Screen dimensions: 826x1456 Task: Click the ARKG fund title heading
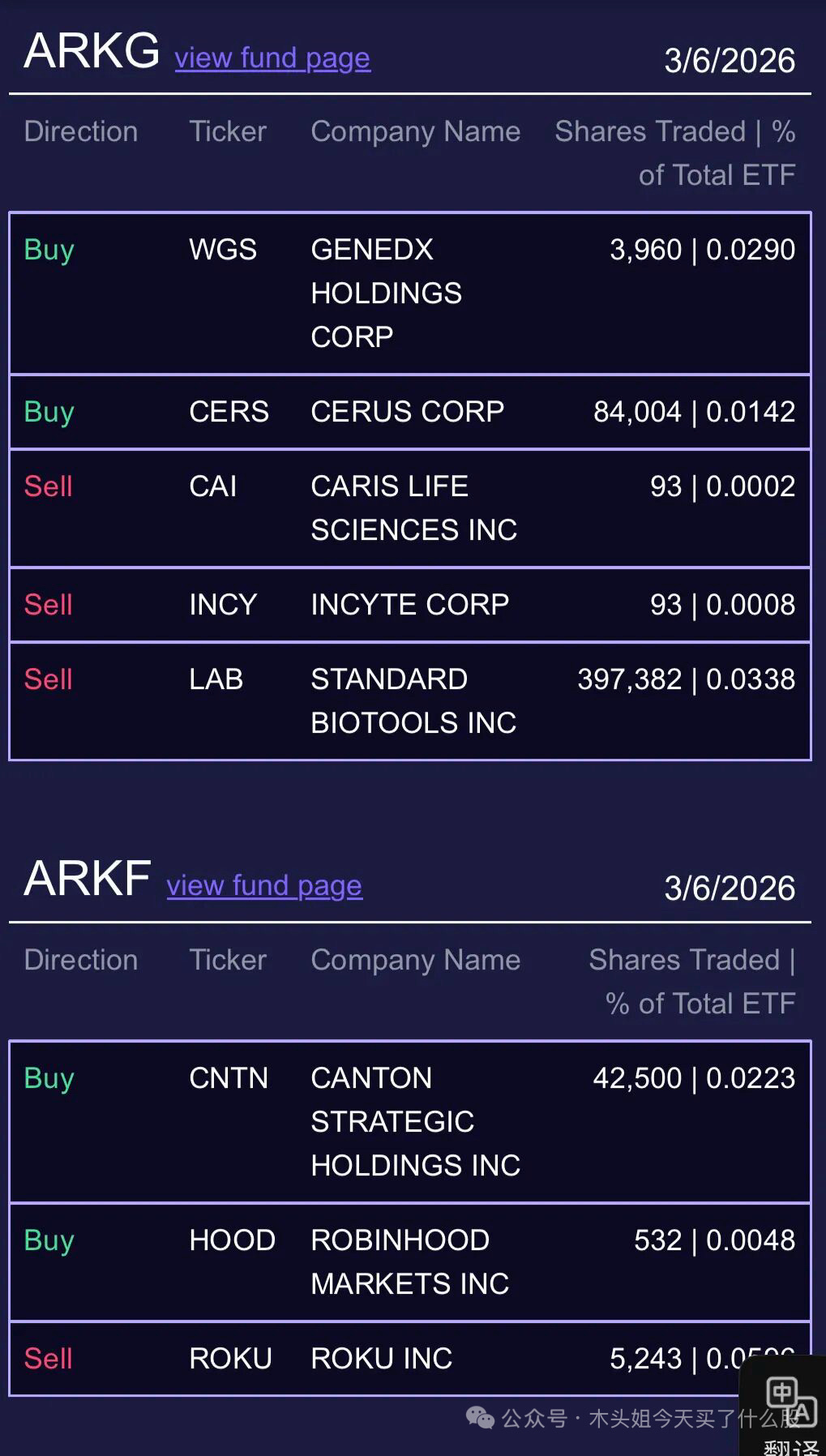point(92,51)
